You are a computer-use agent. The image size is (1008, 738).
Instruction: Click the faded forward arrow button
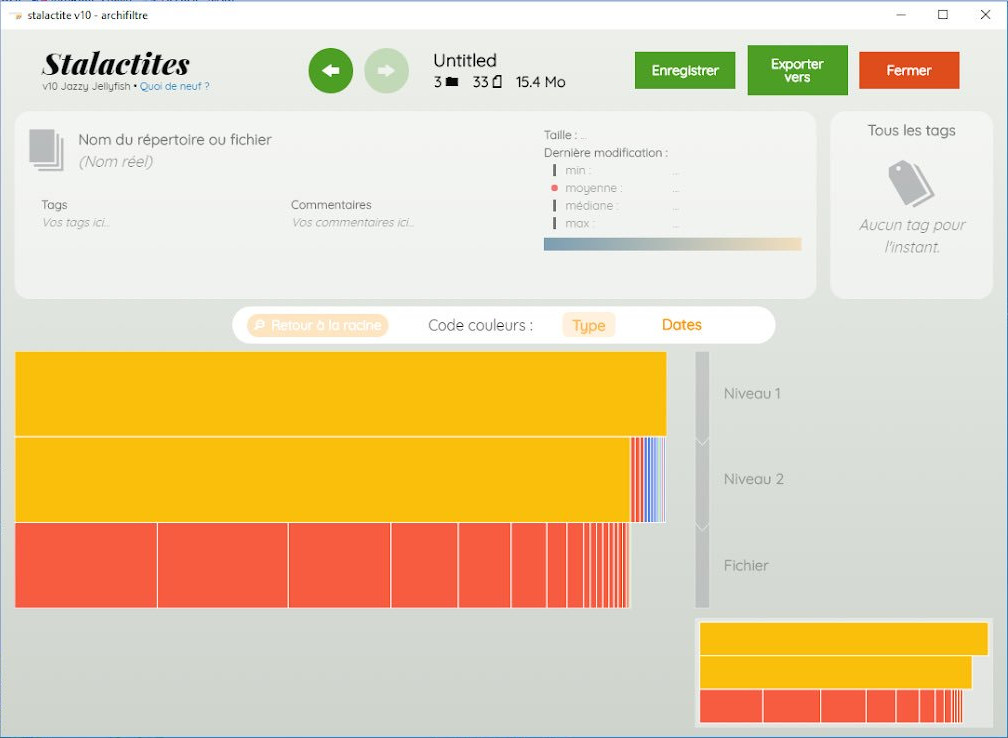[x=386, y=71]
